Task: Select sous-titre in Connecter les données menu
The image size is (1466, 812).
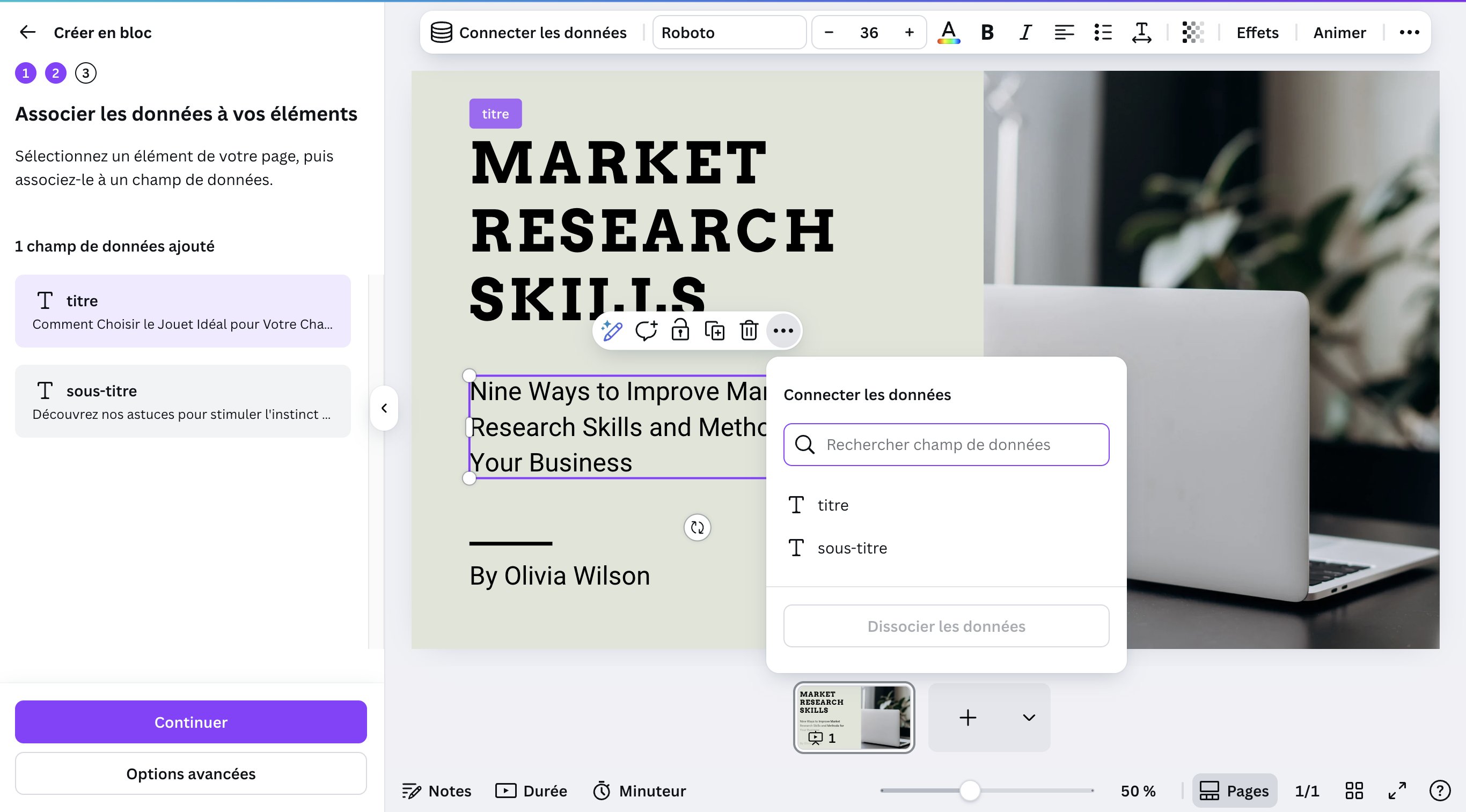Action: (x=852, y=548)
